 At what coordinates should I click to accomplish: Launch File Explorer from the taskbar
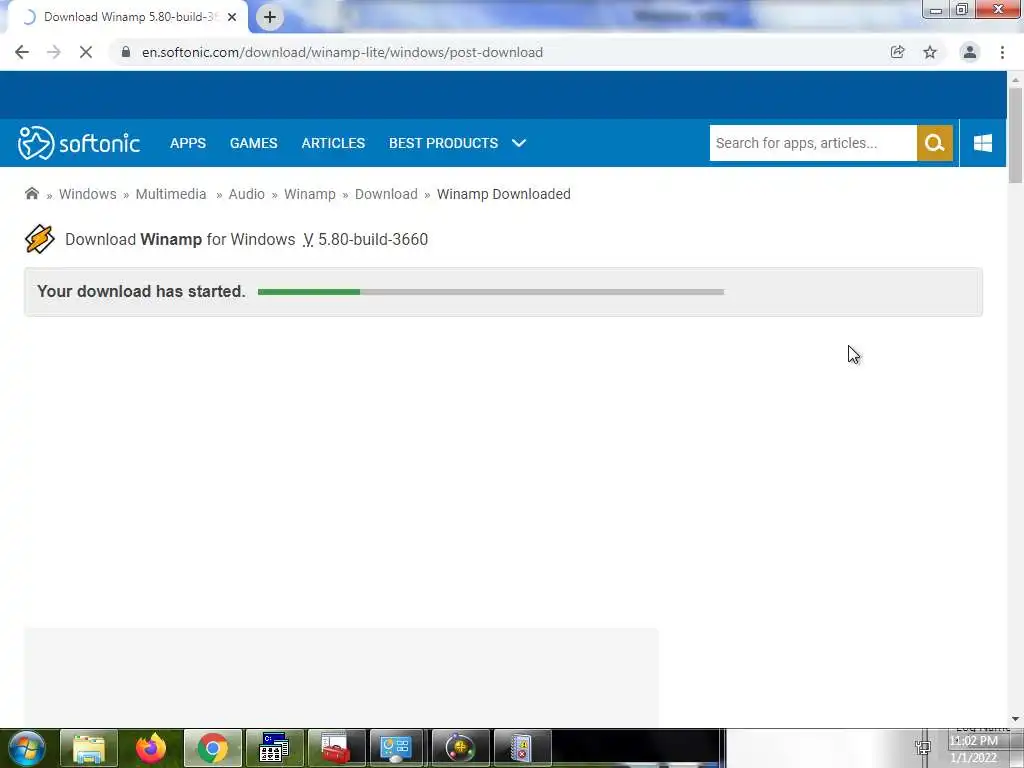89,748
